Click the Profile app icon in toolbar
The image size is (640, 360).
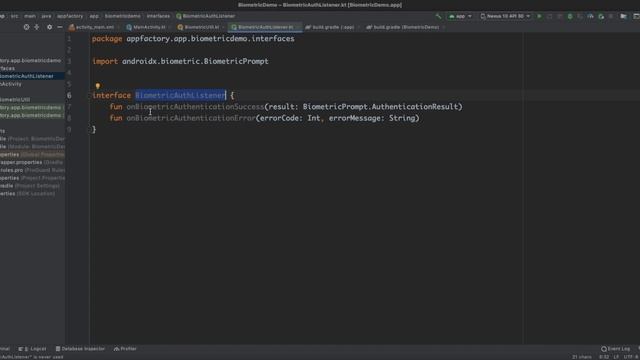click(590, 16)
